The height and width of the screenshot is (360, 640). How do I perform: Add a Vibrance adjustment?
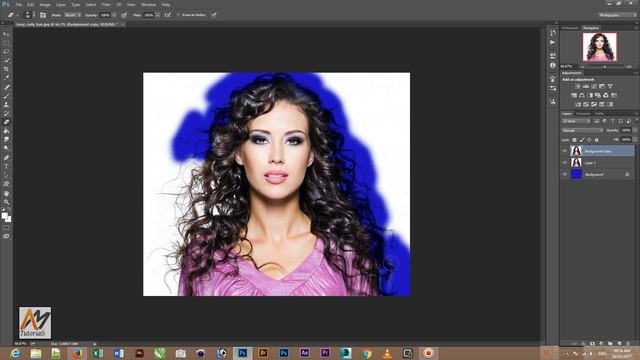(x=610, y=87)
